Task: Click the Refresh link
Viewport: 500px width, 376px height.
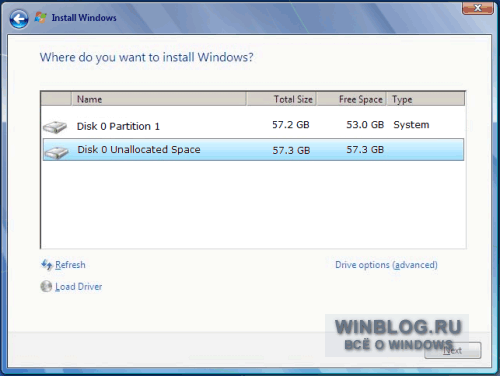Action: [70, 265]
